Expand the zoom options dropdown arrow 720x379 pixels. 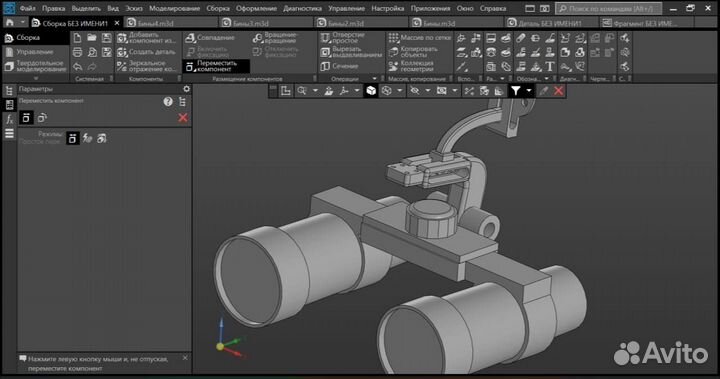click(x=315, y=91)
